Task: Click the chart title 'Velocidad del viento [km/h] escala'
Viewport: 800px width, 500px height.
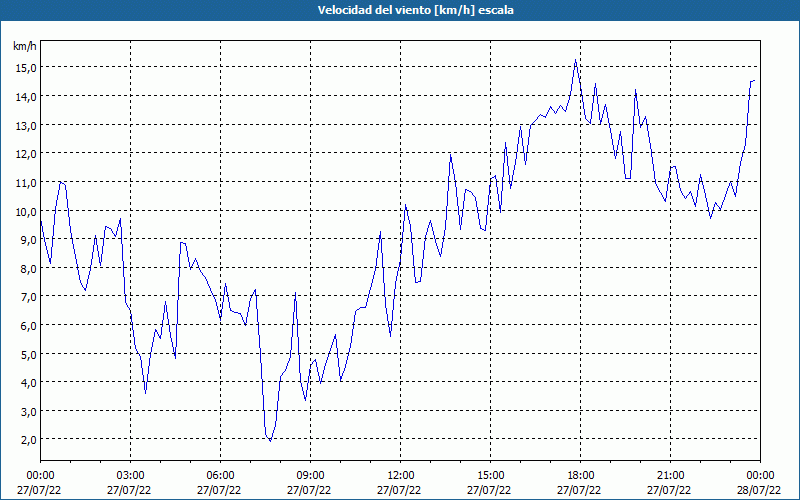Action: tap(415, 10)
